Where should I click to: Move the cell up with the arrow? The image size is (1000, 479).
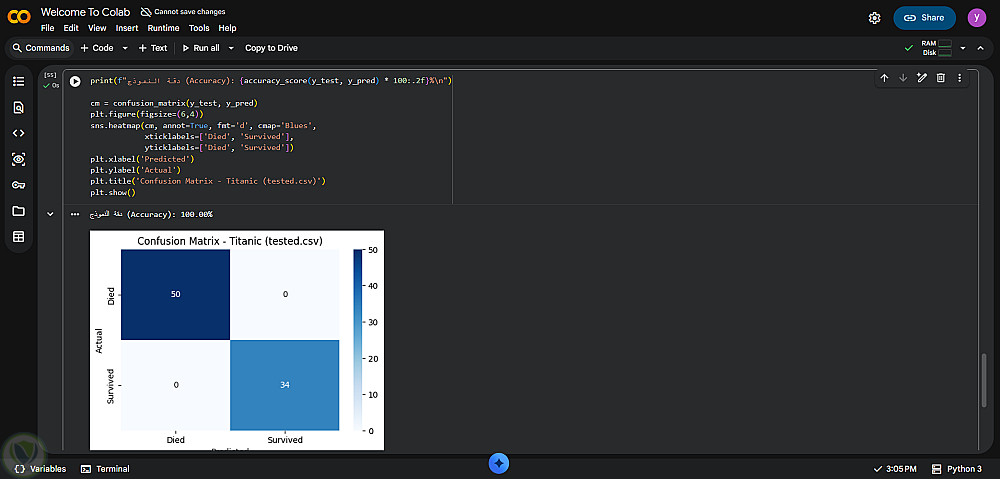[x=884, y=78]
